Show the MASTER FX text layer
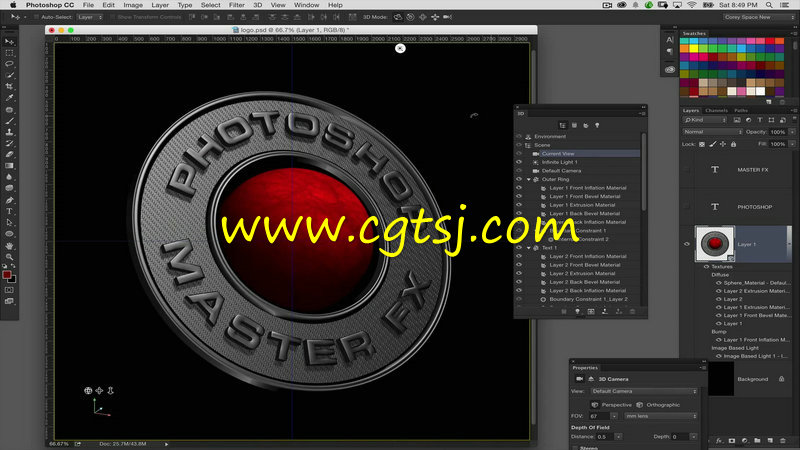This screenshot has width=800, height=450. 687,169
